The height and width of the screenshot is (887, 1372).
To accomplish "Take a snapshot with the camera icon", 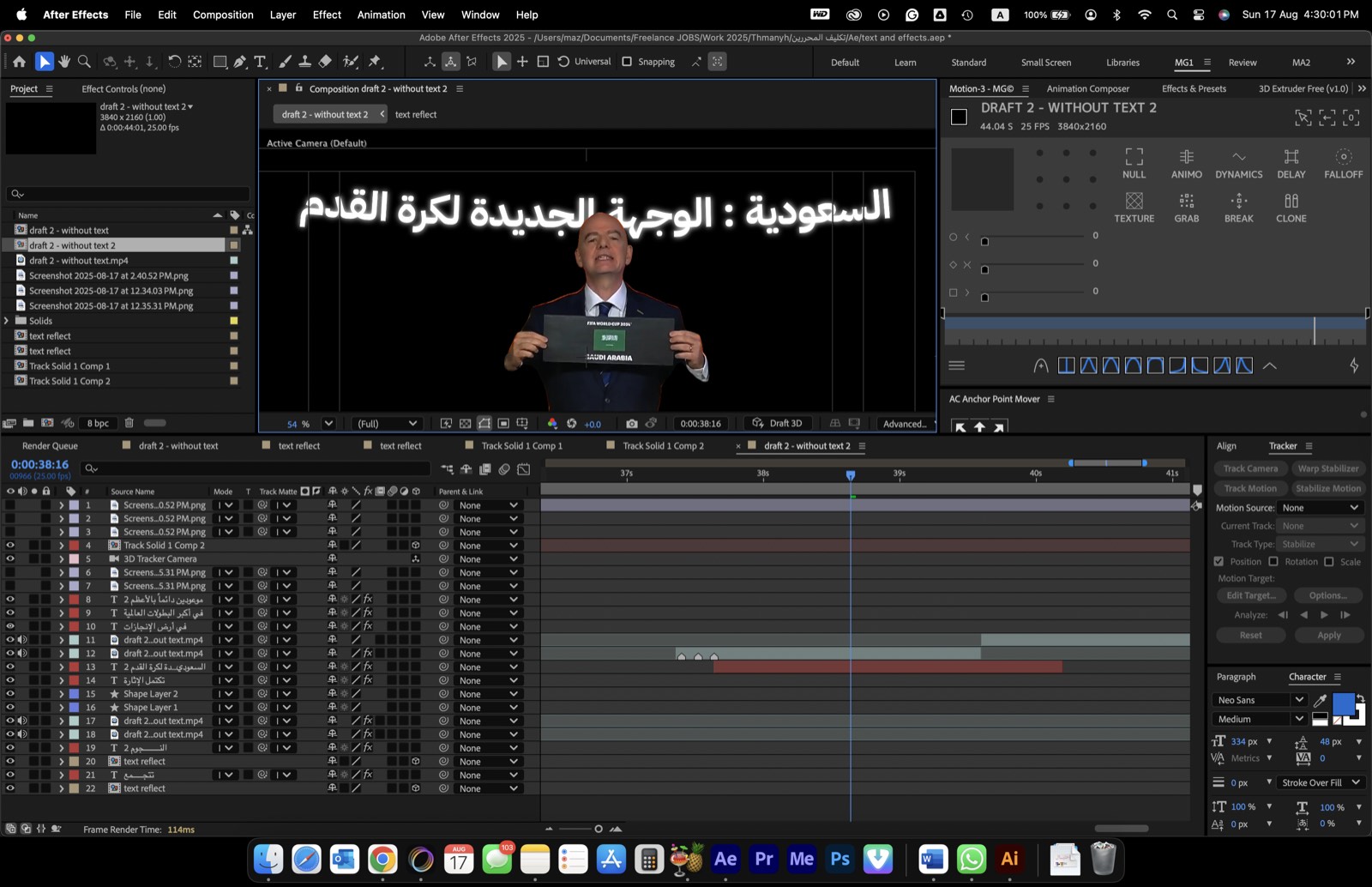I will [632, 424].
